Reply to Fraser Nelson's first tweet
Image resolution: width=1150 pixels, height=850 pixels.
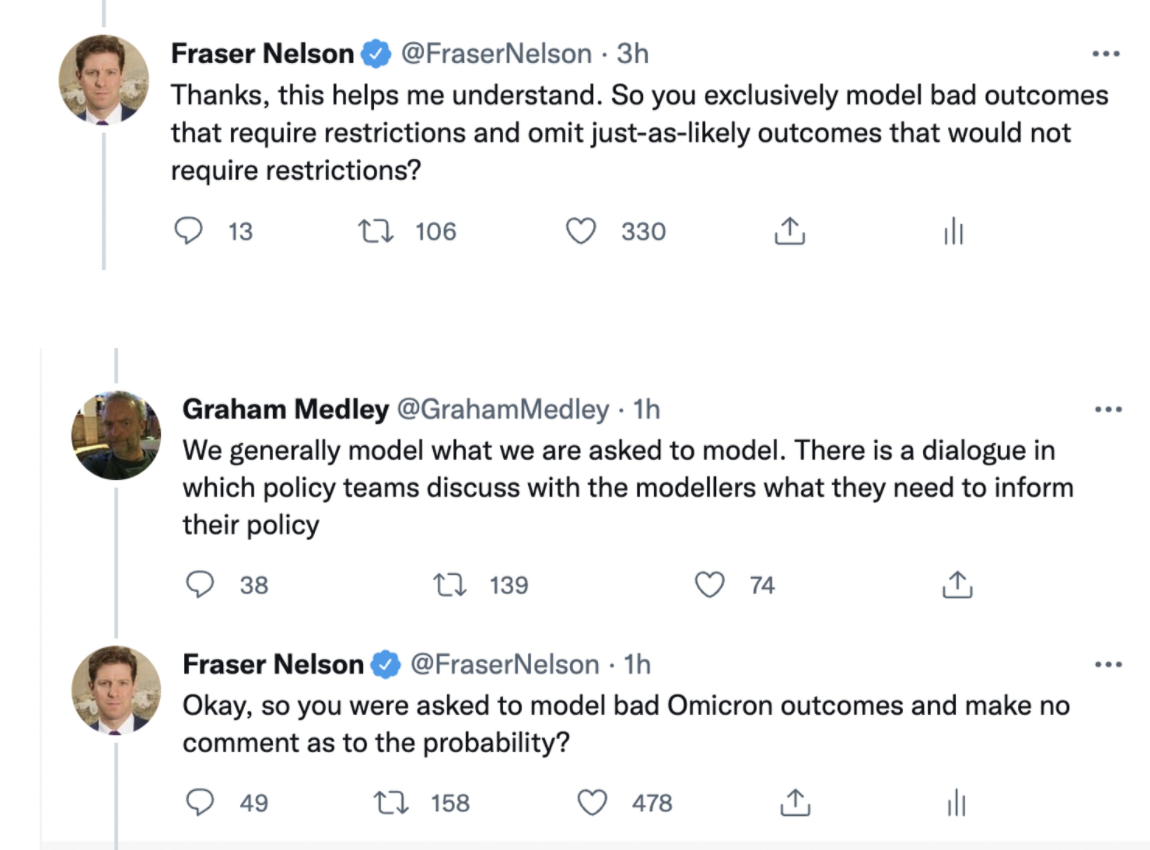tap(188, 232)
